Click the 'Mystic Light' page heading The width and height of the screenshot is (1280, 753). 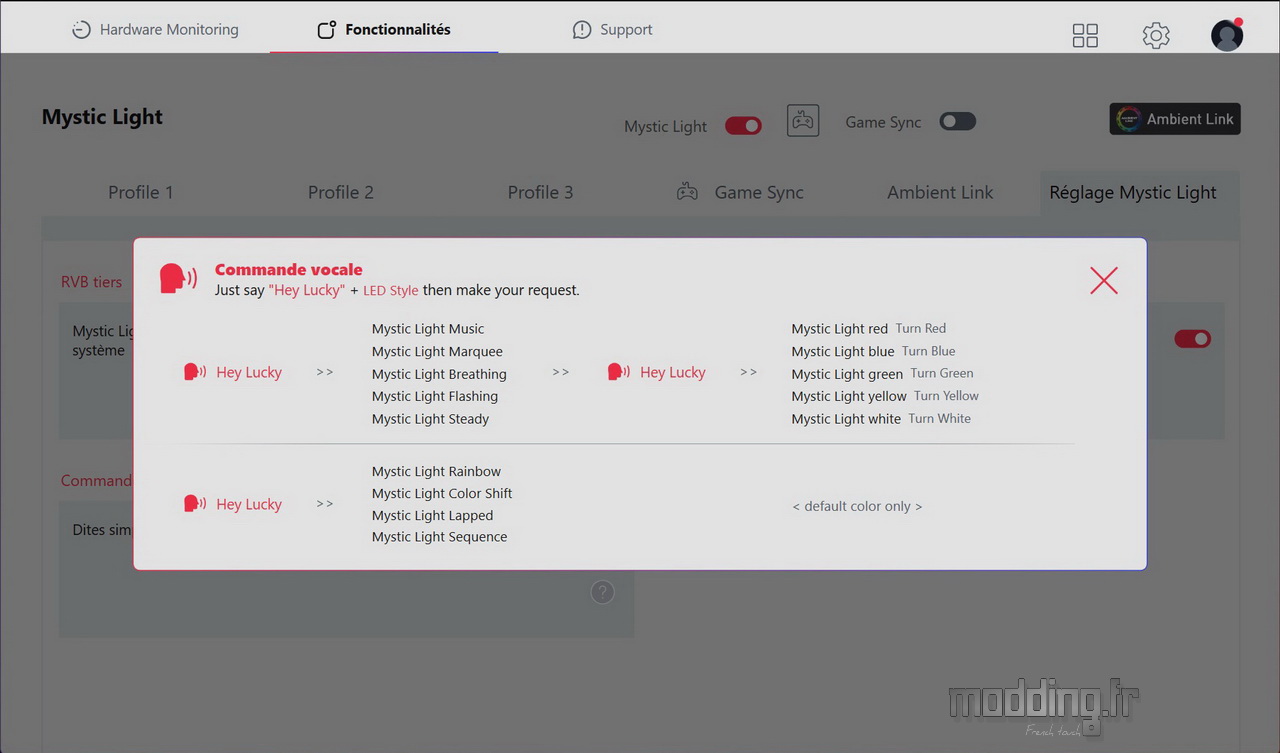(102, 117)
